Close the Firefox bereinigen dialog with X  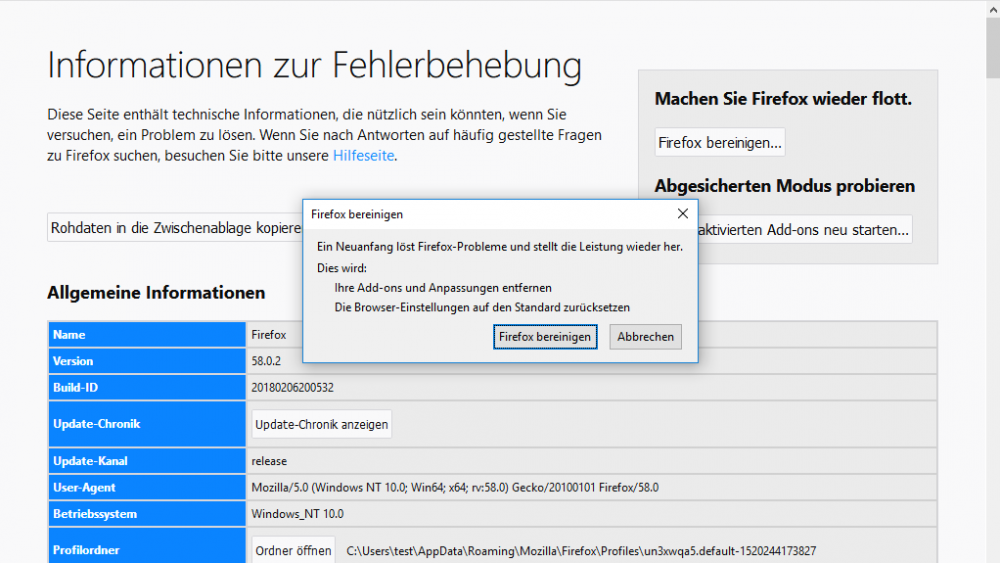(x=682, y=214)
